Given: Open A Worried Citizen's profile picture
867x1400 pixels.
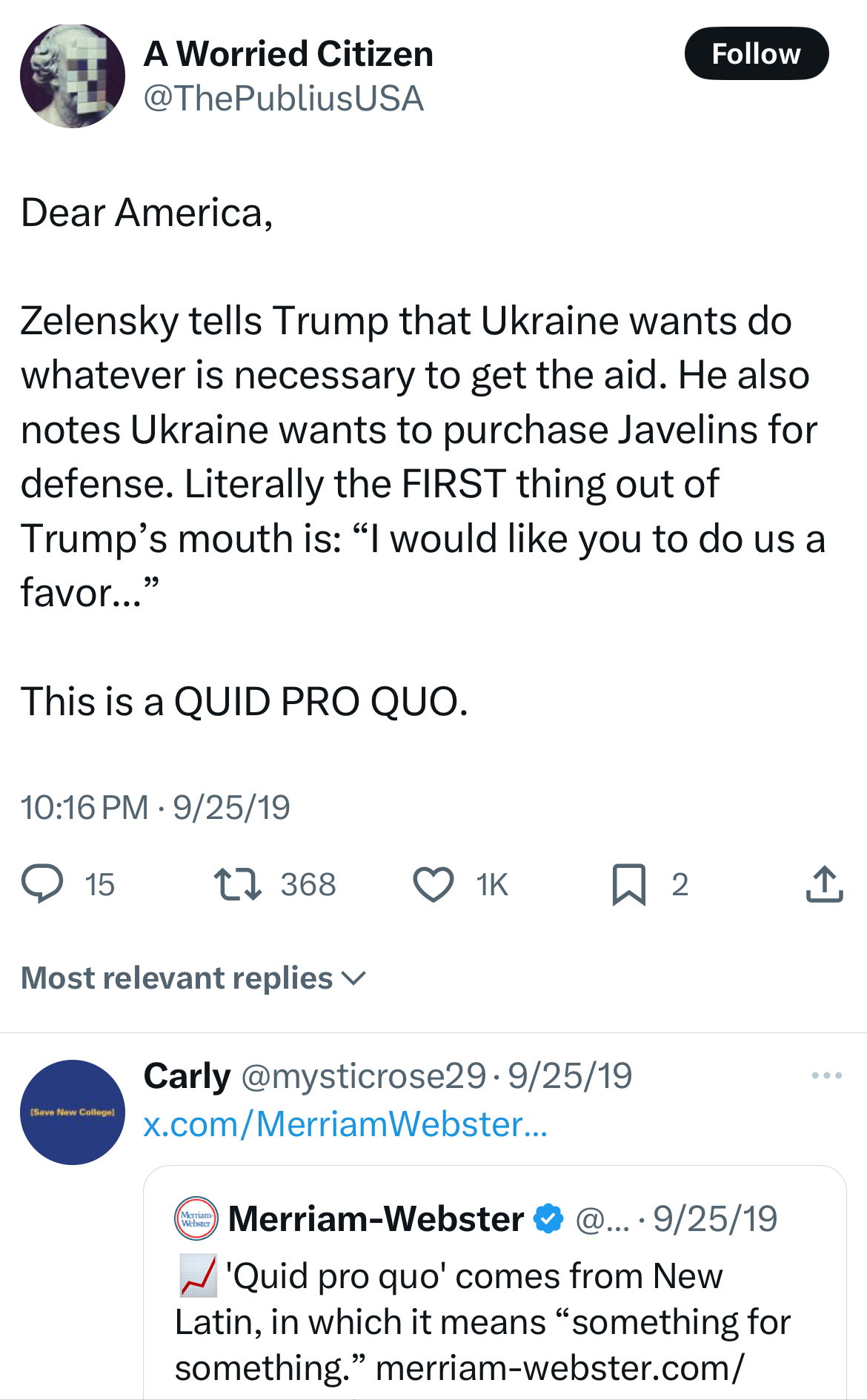Looking at the screenshot, I should click(73, 76).
